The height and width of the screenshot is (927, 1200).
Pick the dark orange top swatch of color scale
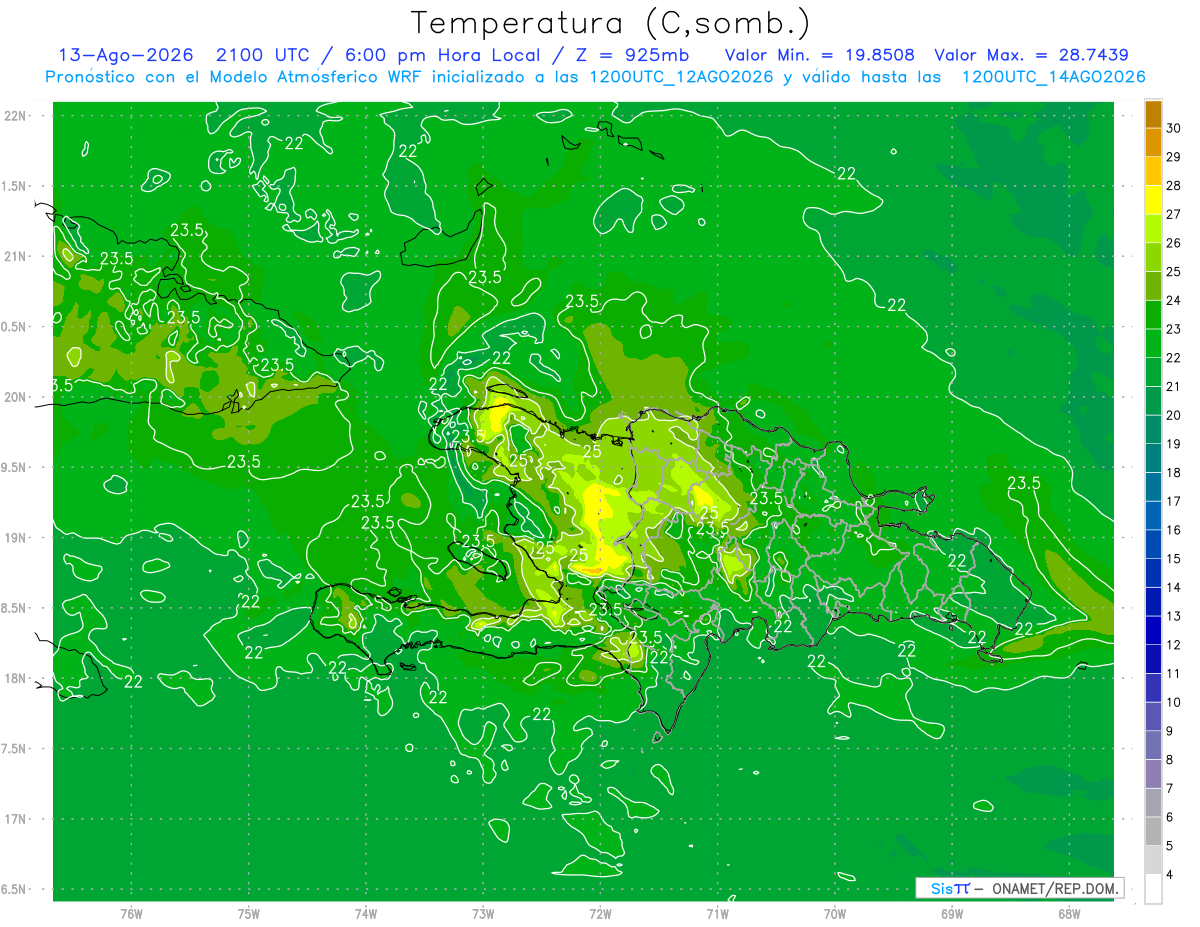[1153, 114]
